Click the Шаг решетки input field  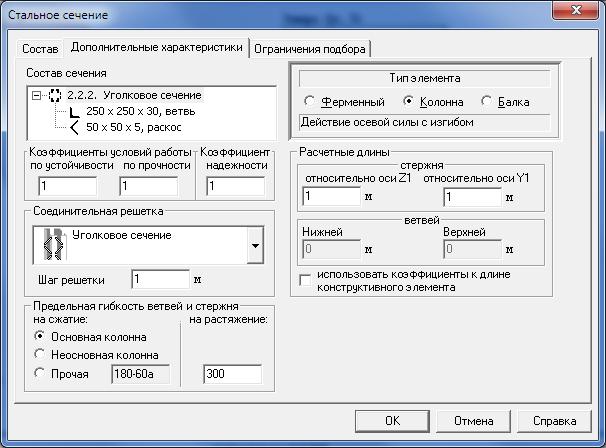160,279
